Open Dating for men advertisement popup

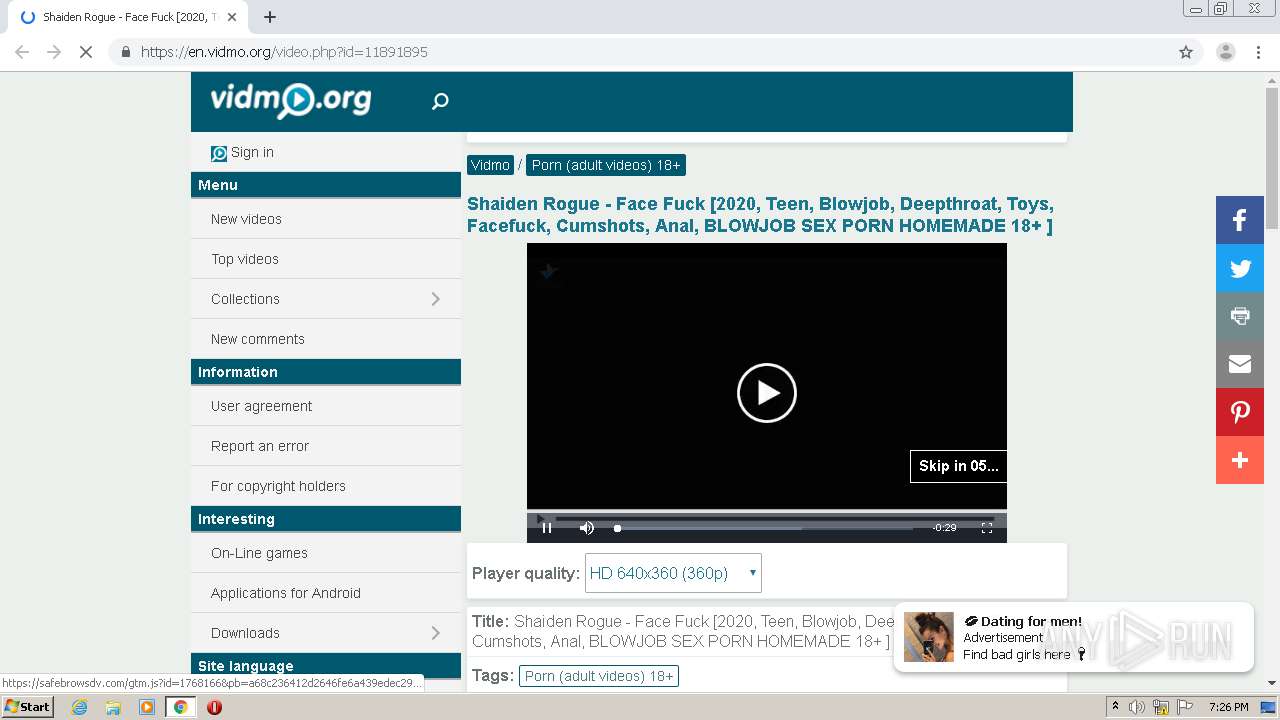[1073, 637]
